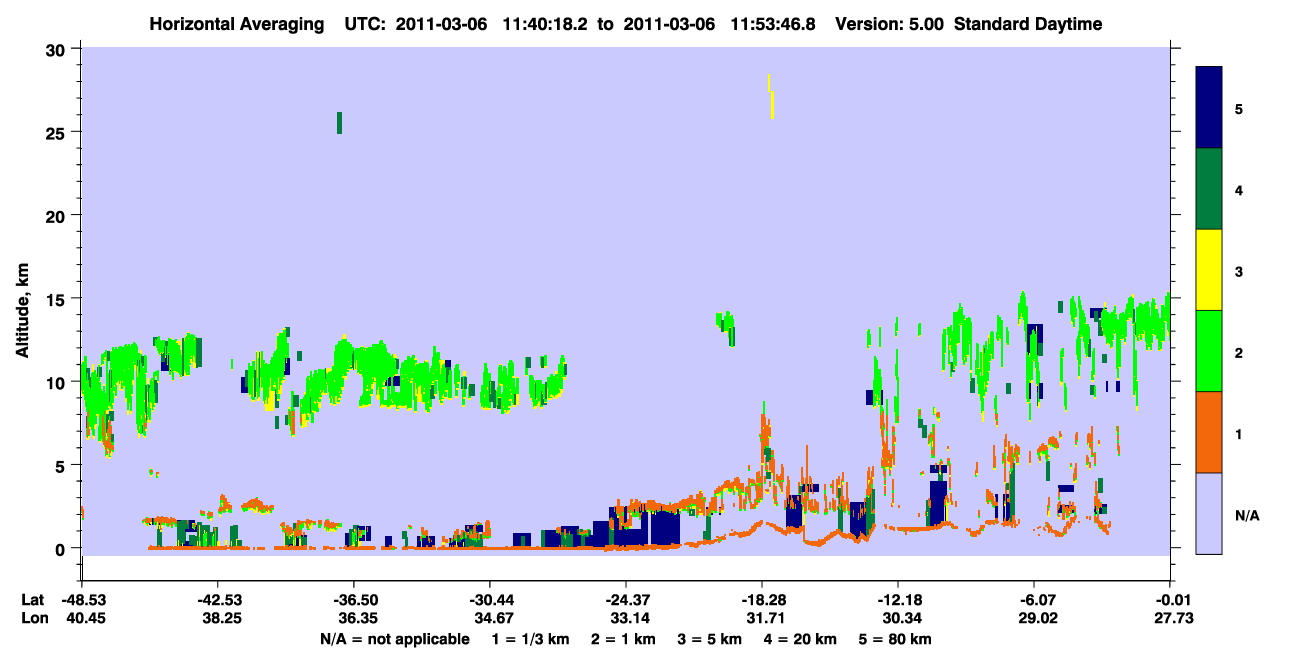
Task: Click the 'N/A = not applicable' legend note
Action: tap(394, 639)
